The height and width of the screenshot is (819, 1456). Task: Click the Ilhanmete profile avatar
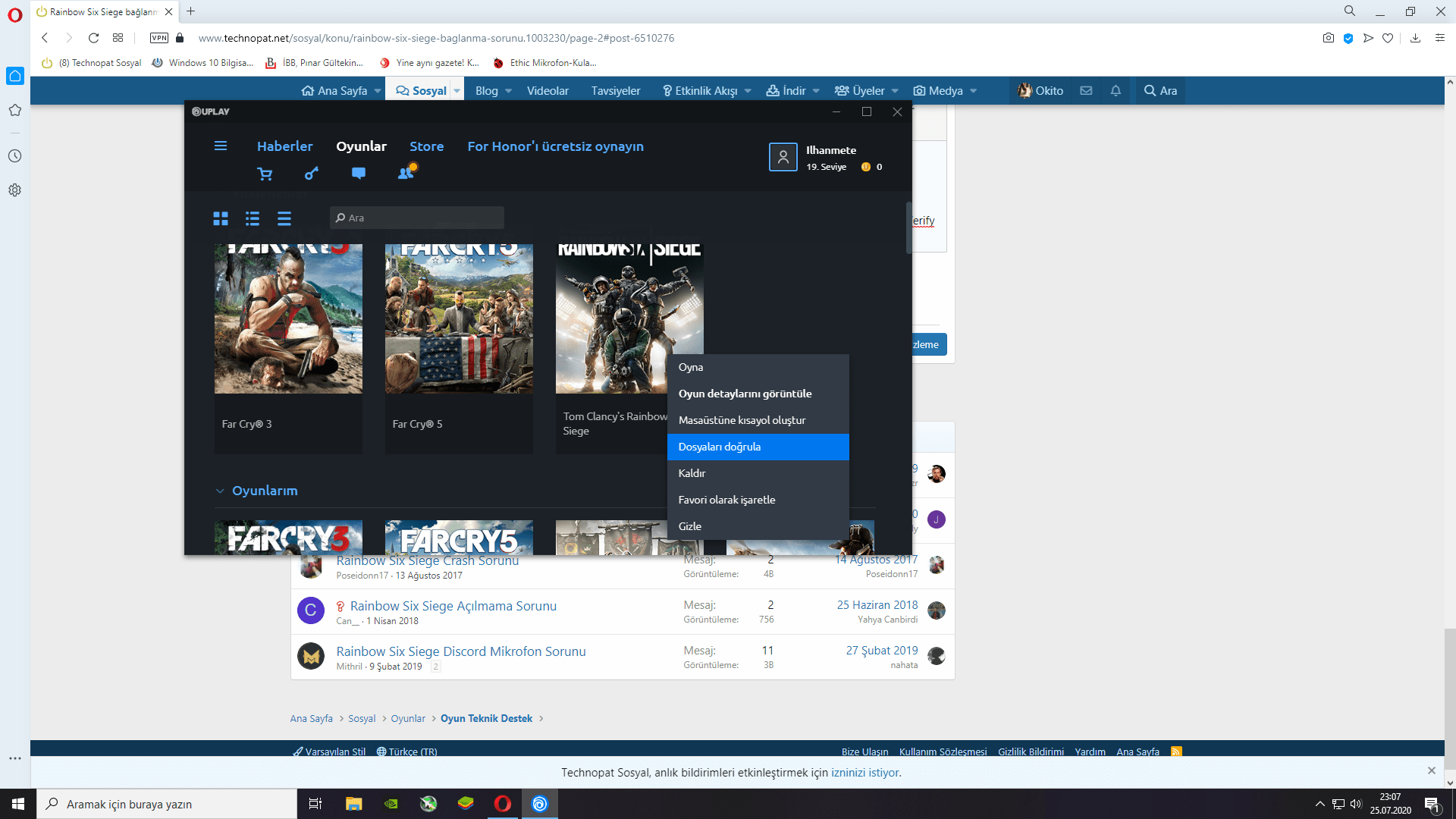783,157
